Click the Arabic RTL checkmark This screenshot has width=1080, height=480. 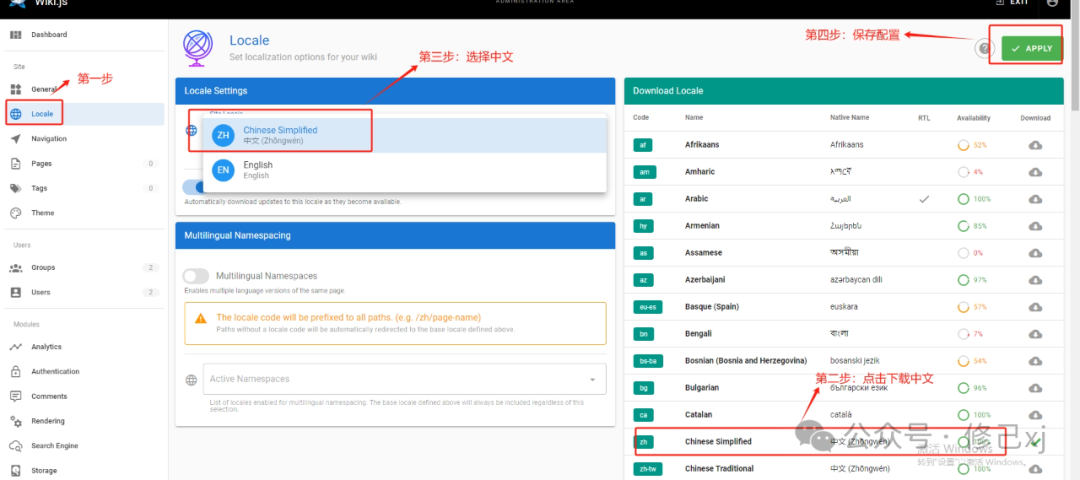[x=924, y=199]
